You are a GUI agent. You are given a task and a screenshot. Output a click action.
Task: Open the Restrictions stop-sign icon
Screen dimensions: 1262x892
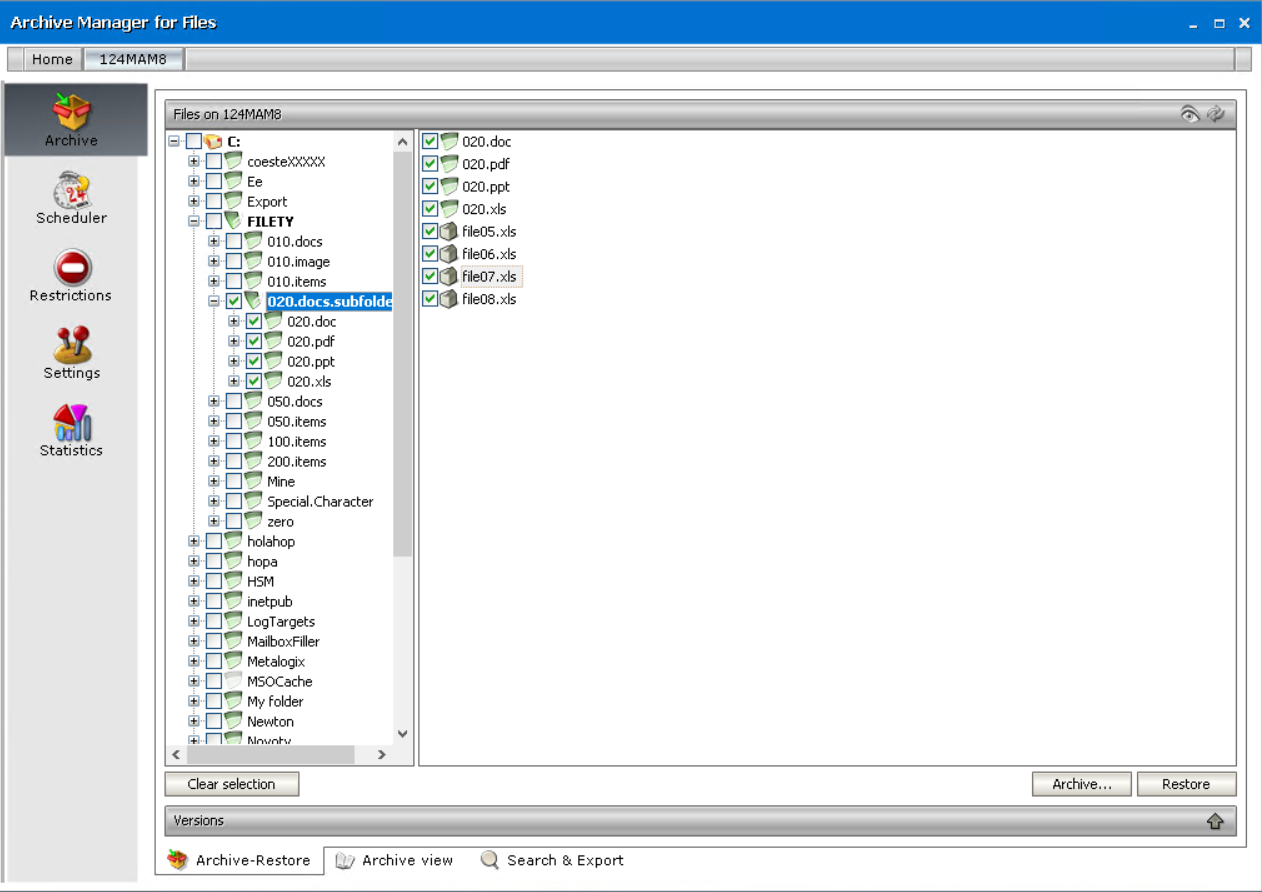click(72, 268)
